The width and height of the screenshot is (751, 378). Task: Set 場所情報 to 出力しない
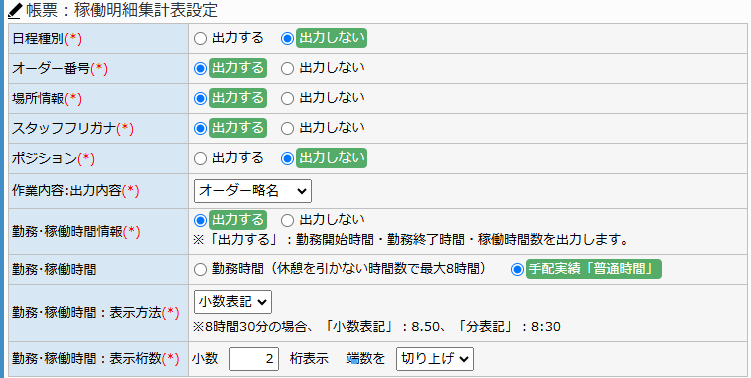coord(287,99)
